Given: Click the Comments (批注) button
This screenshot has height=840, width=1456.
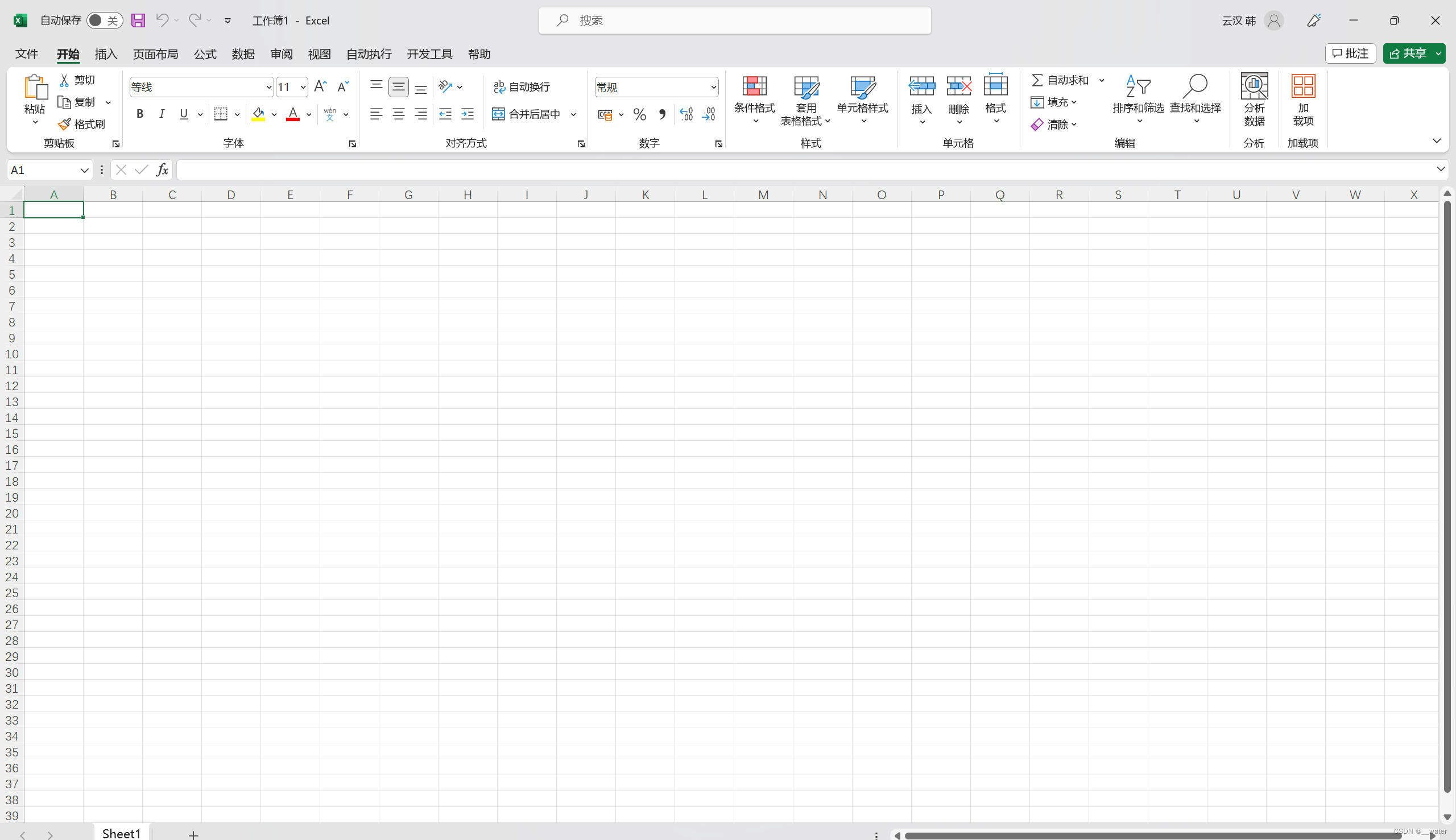Looking at the screenshot, I should tap(1350, 53).
